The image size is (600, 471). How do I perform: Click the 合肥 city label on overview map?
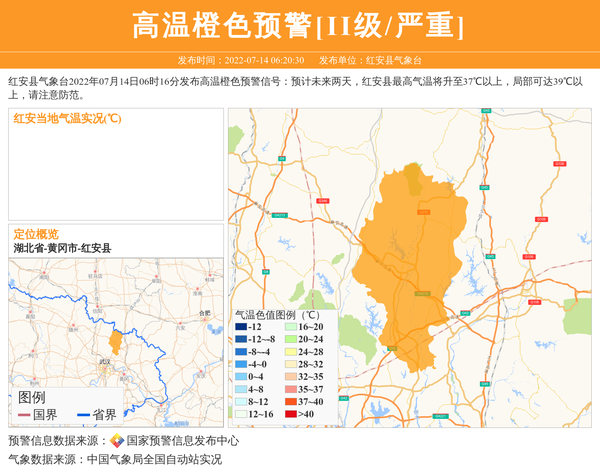point(205,313)
